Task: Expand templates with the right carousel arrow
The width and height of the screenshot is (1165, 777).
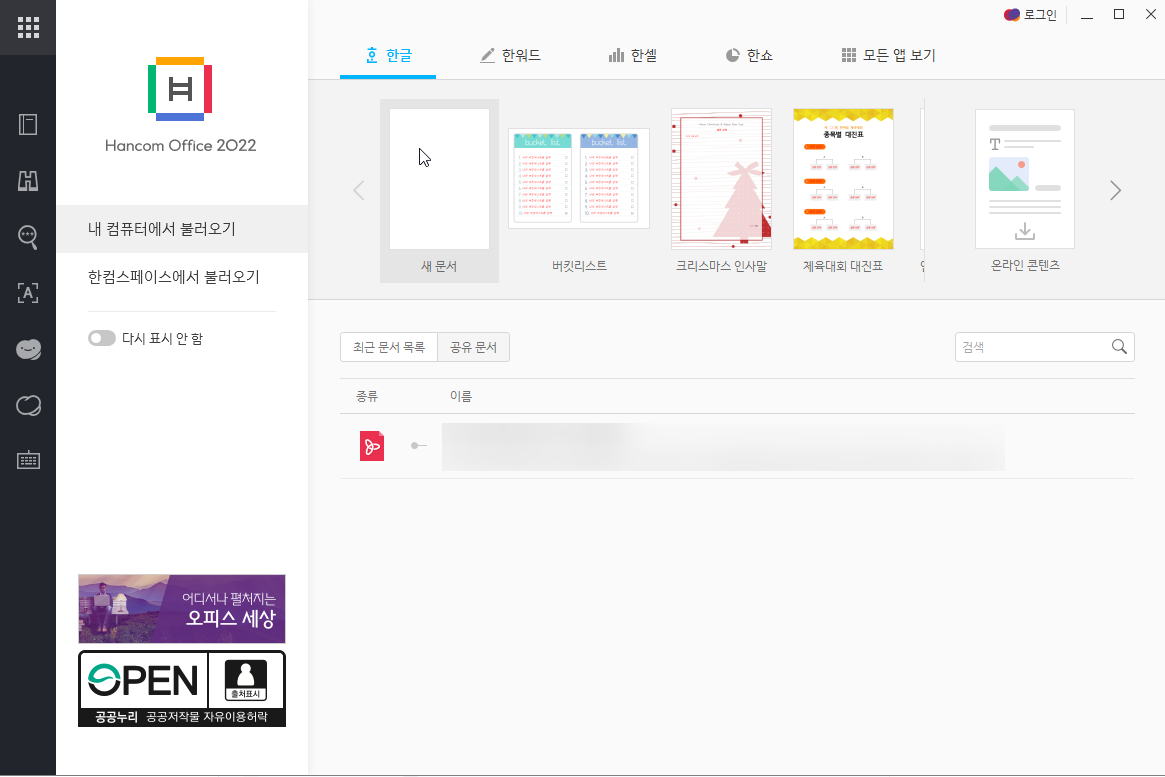Action: coord(1115,189)
